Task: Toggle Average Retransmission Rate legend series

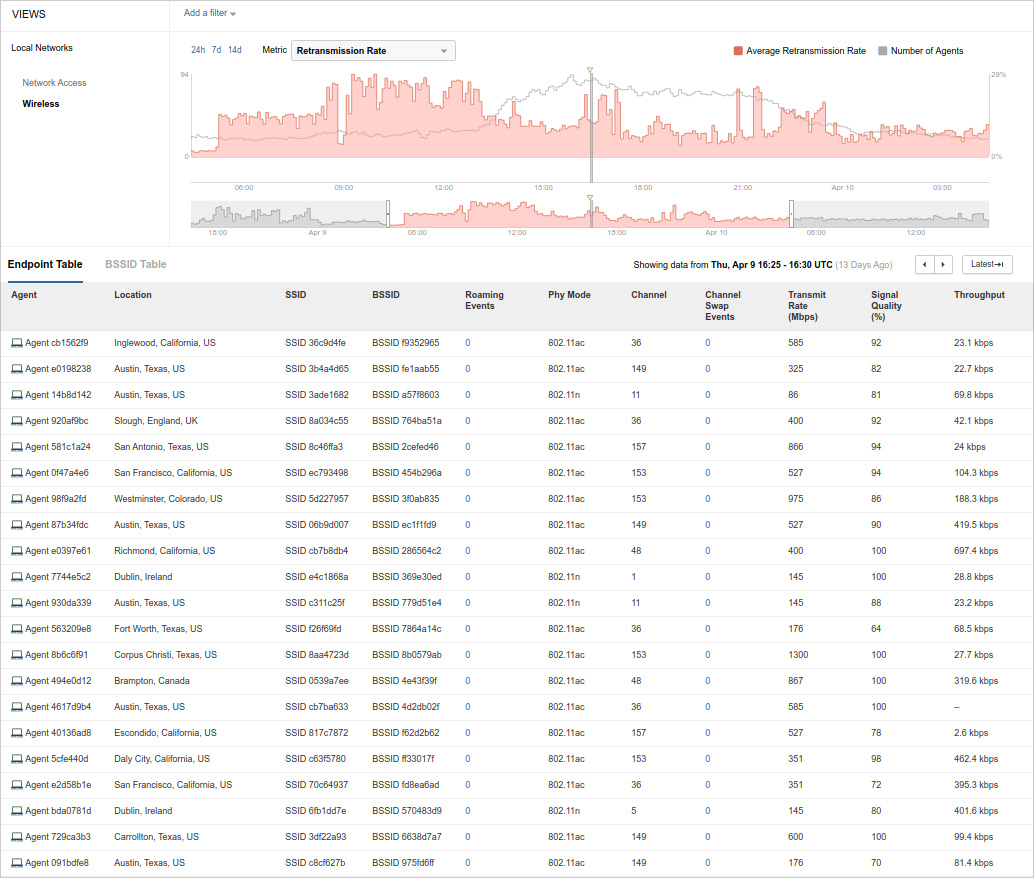Action: click(799, 51)
